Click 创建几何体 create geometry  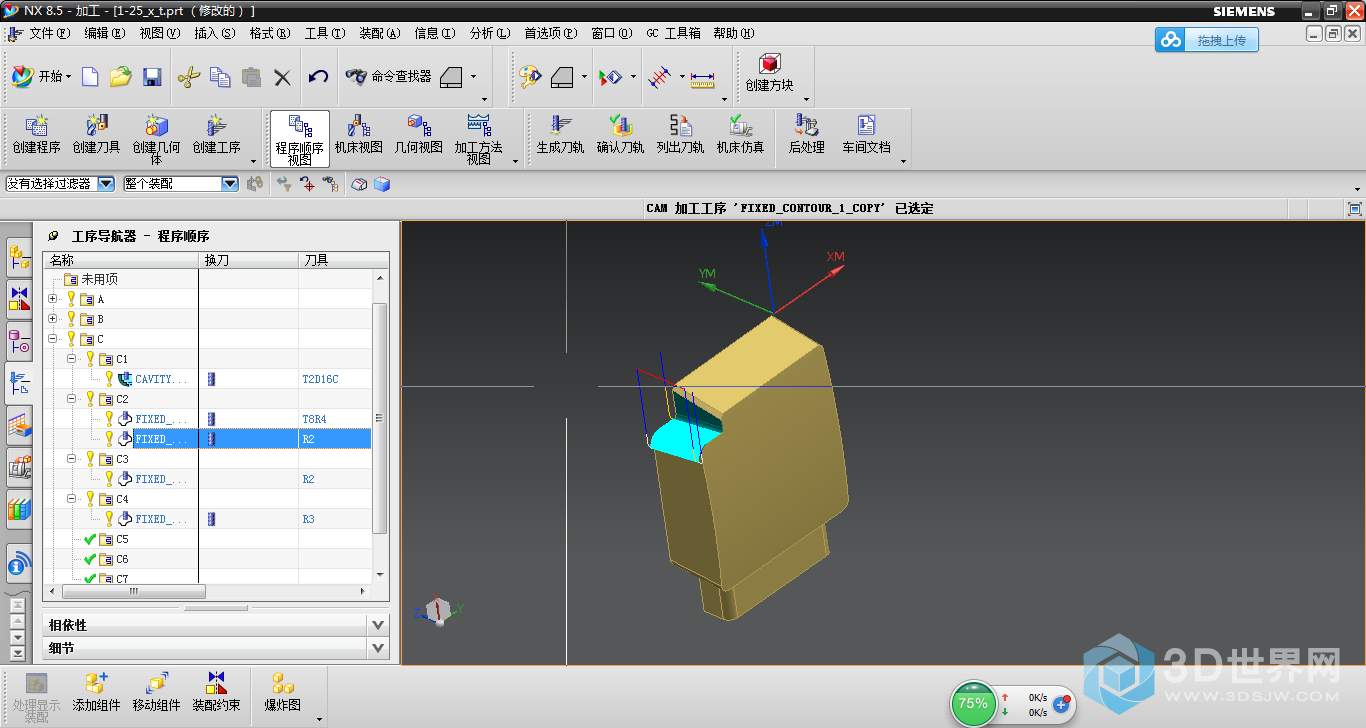157,138
